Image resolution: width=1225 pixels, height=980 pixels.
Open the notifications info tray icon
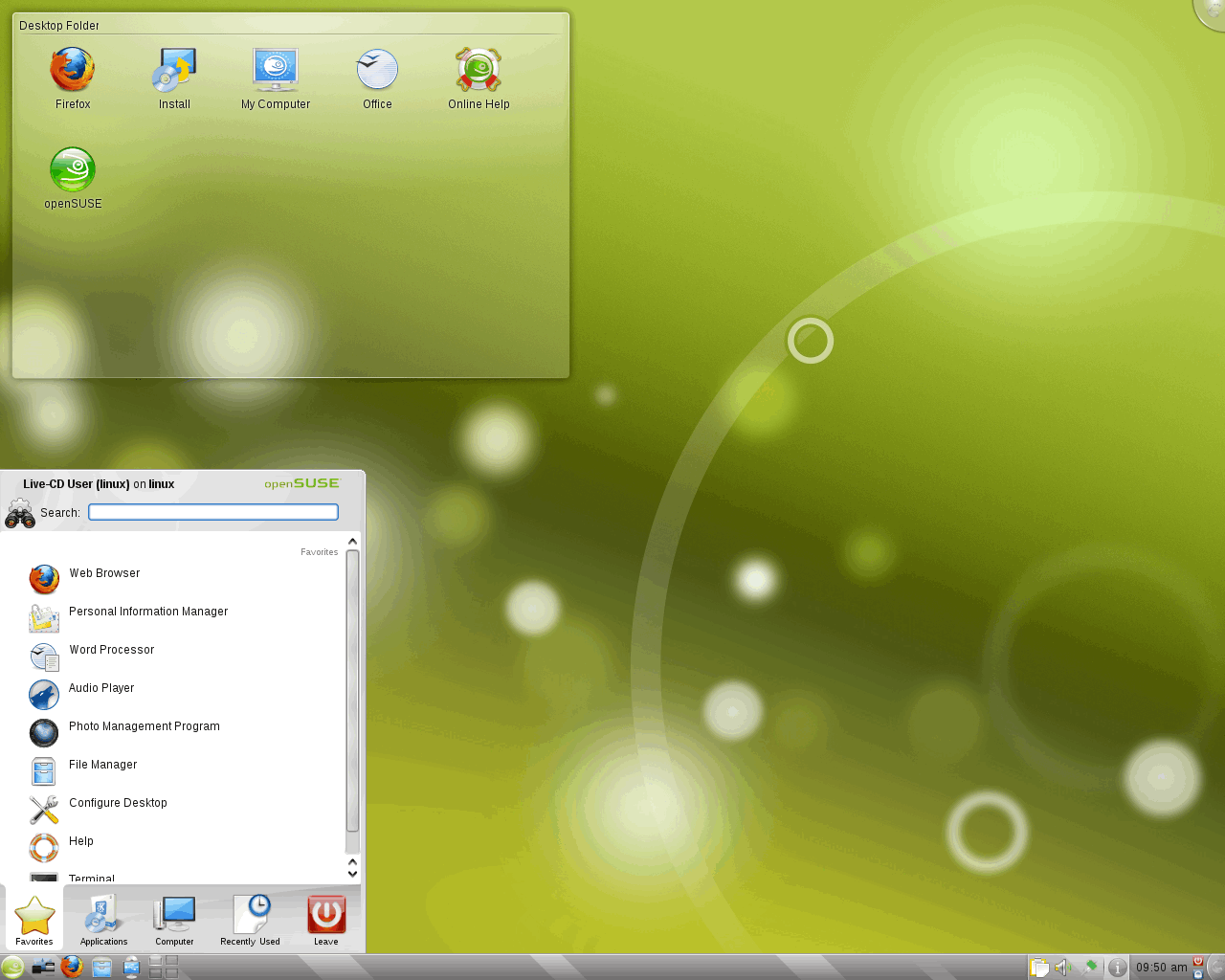(x=1117, y=968)
